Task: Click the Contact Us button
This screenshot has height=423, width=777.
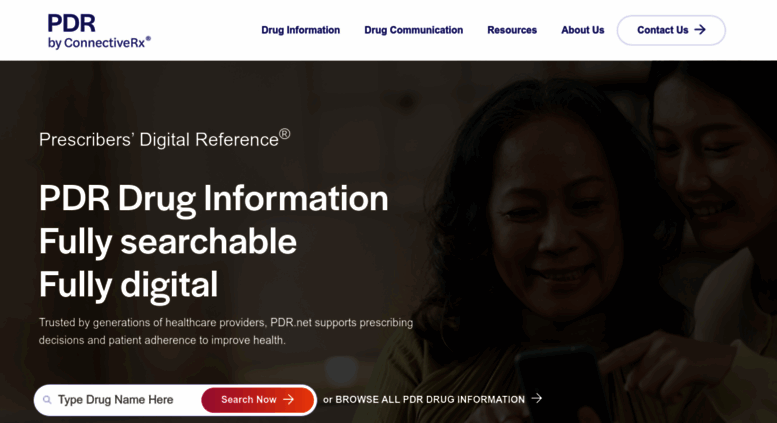Action: (x=671, y=30)
